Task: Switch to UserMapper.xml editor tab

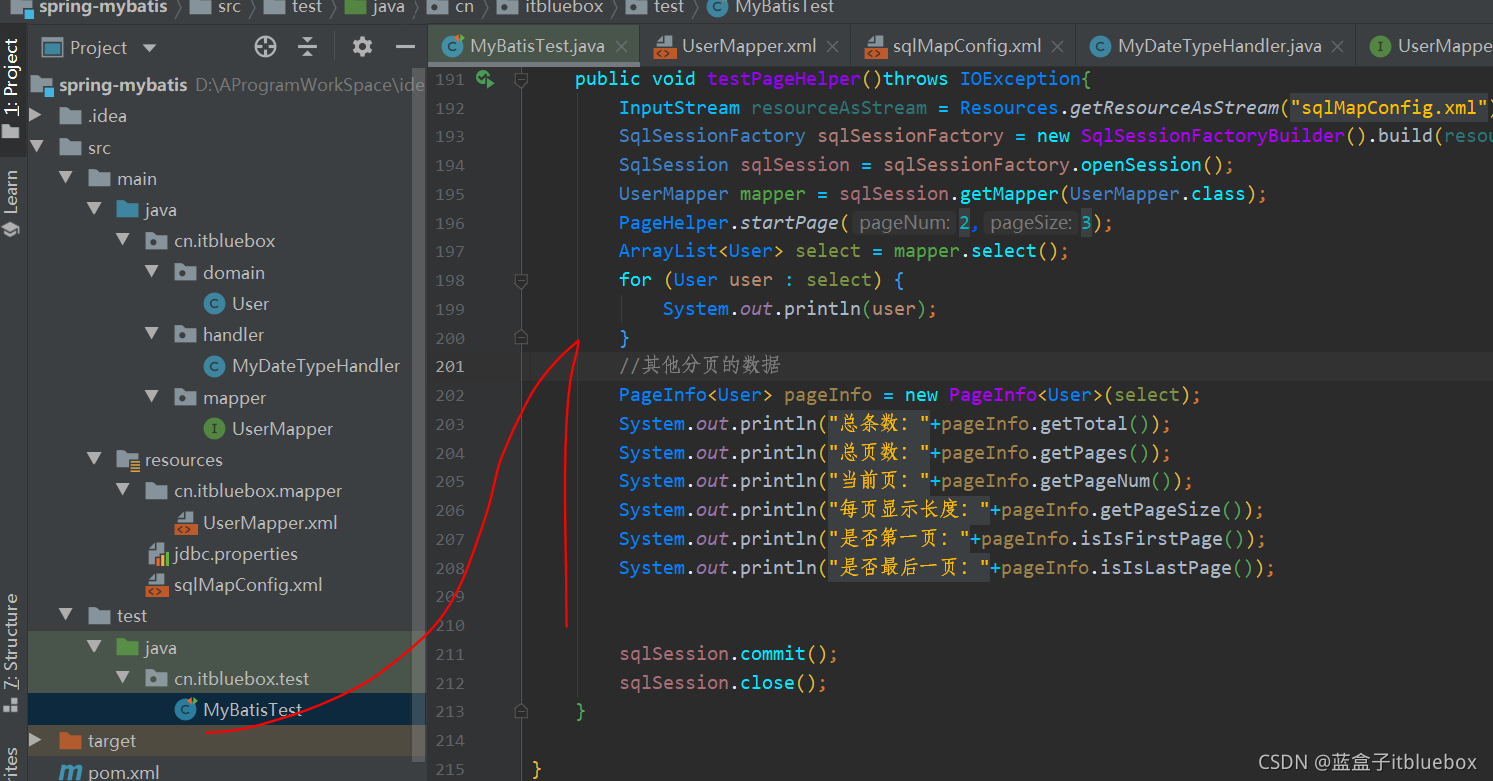Action: pyautogui.click(x=748, y=46)
